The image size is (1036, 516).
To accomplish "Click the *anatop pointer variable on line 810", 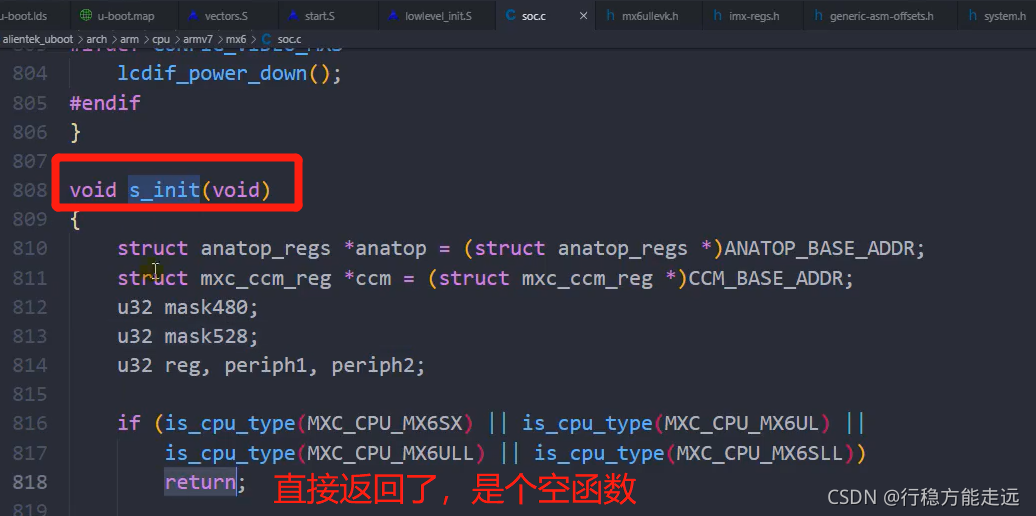I will (385, 248).
